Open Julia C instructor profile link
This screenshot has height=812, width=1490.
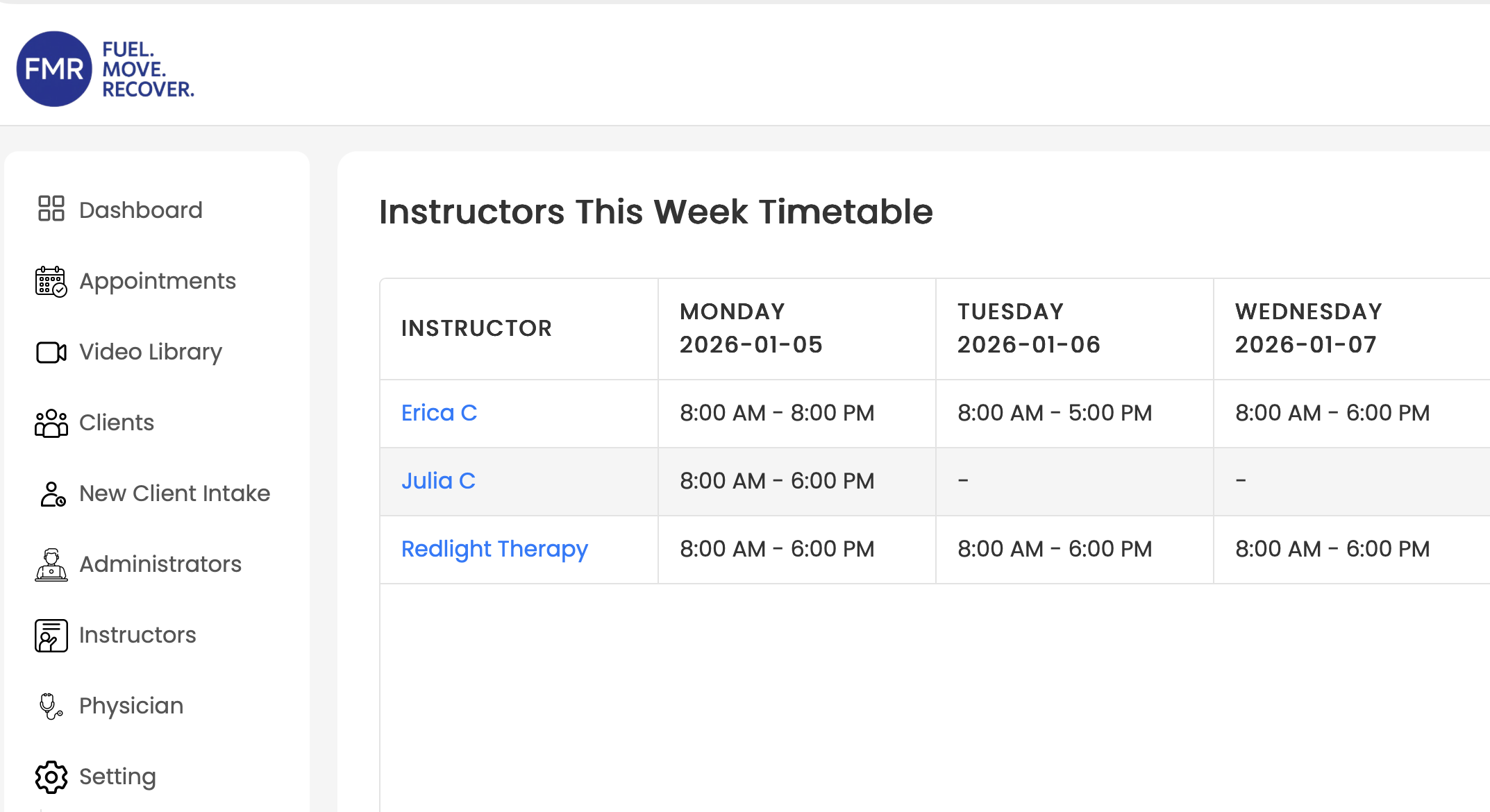438,481
